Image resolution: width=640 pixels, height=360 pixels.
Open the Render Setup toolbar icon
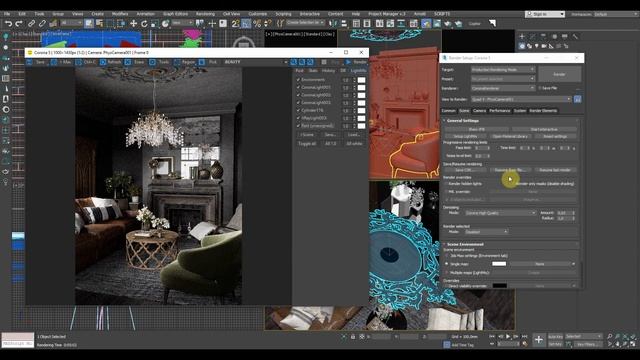click(x=426, y=24)
